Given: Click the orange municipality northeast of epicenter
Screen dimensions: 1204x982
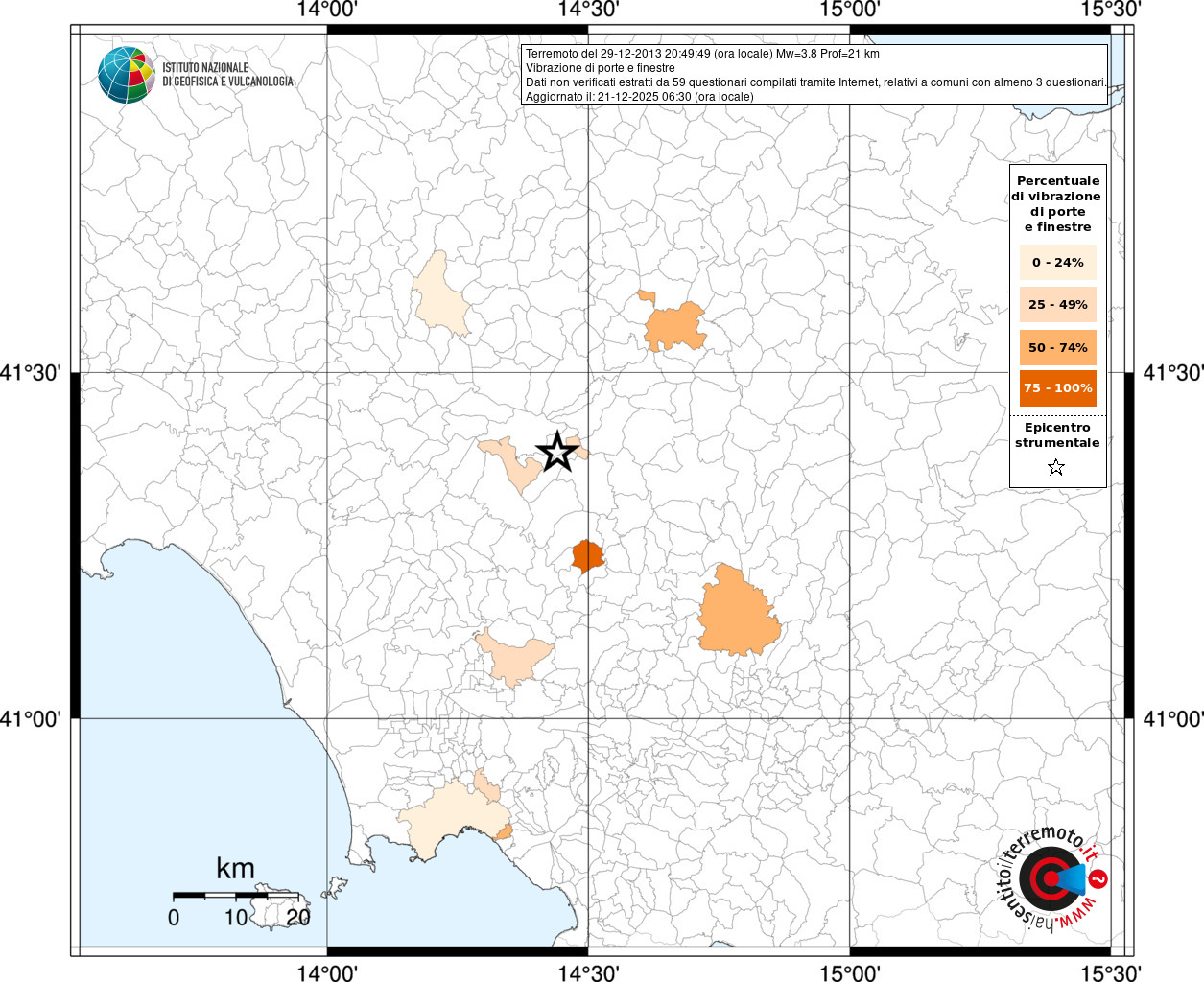Looking at the screenshot, I should click(x=674, y=327).
